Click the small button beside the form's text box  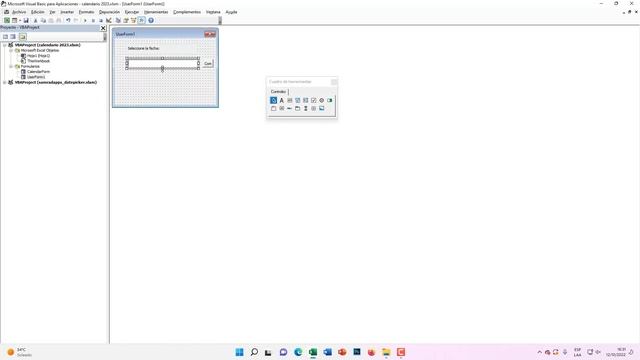tap(208, 64)
